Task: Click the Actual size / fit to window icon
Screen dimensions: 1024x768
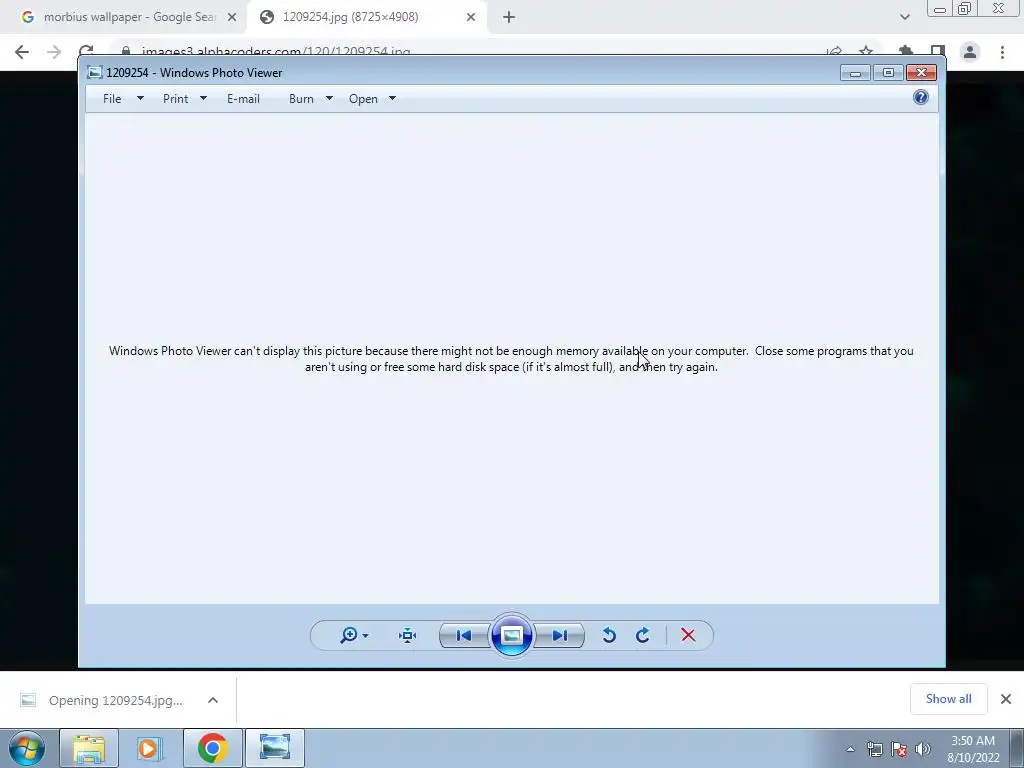Action: pyautogui.click(x=408, y=635)
